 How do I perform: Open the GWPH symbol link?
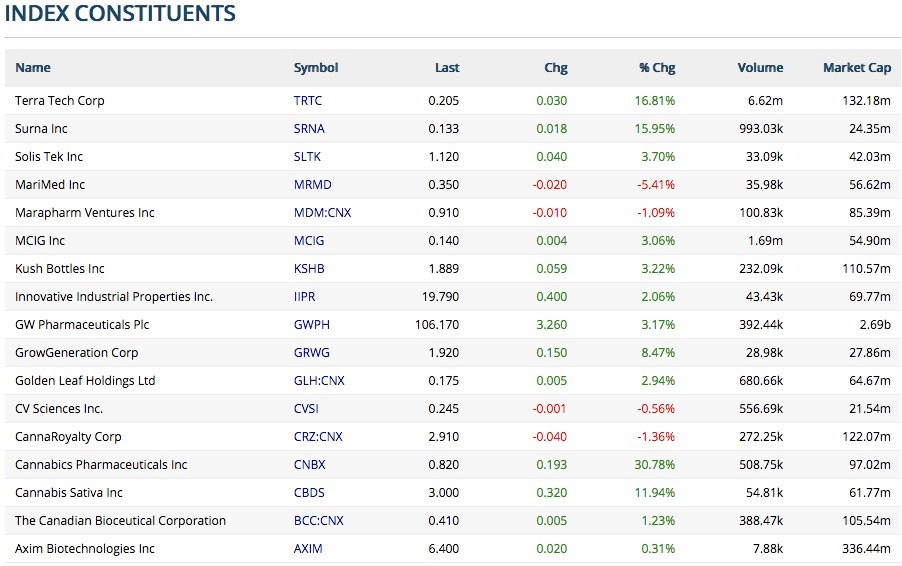pos(312,324)
